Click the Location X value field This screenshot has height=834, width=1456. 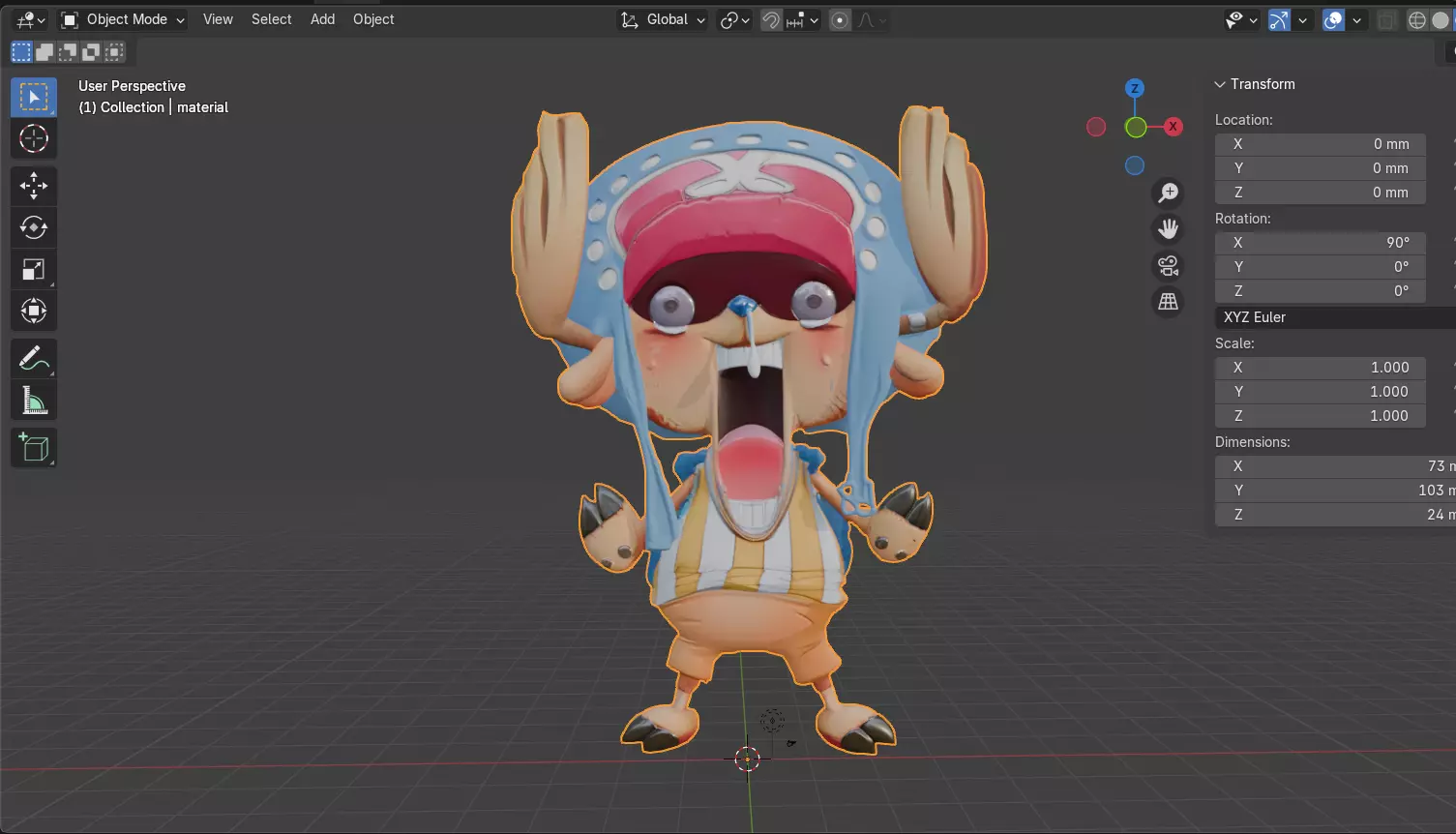click(x=1321, y=144)
